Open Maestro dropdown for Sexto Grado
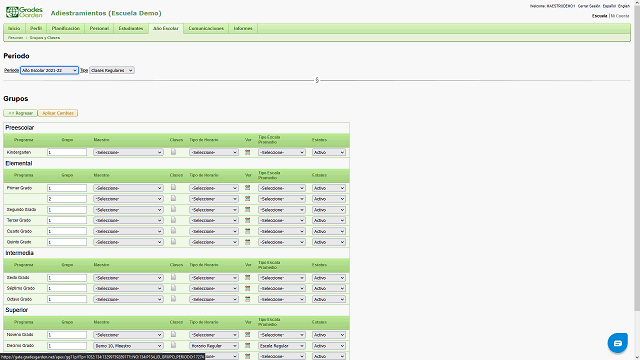This screenshot has height=360, width=640. [128, 278]
